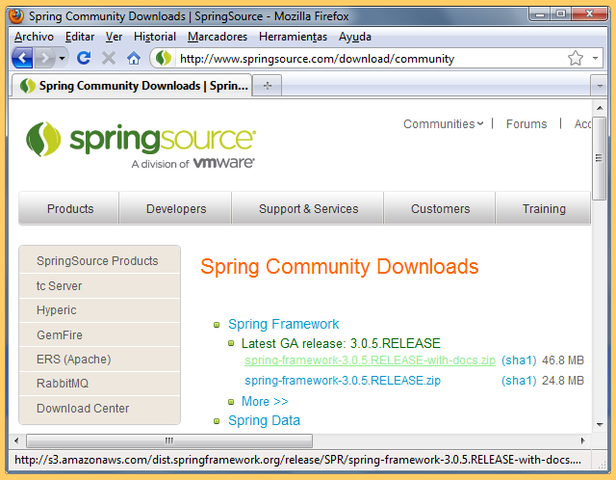
Task: Open sha1 link for with-docs zip
Action: tap(519, 360)
